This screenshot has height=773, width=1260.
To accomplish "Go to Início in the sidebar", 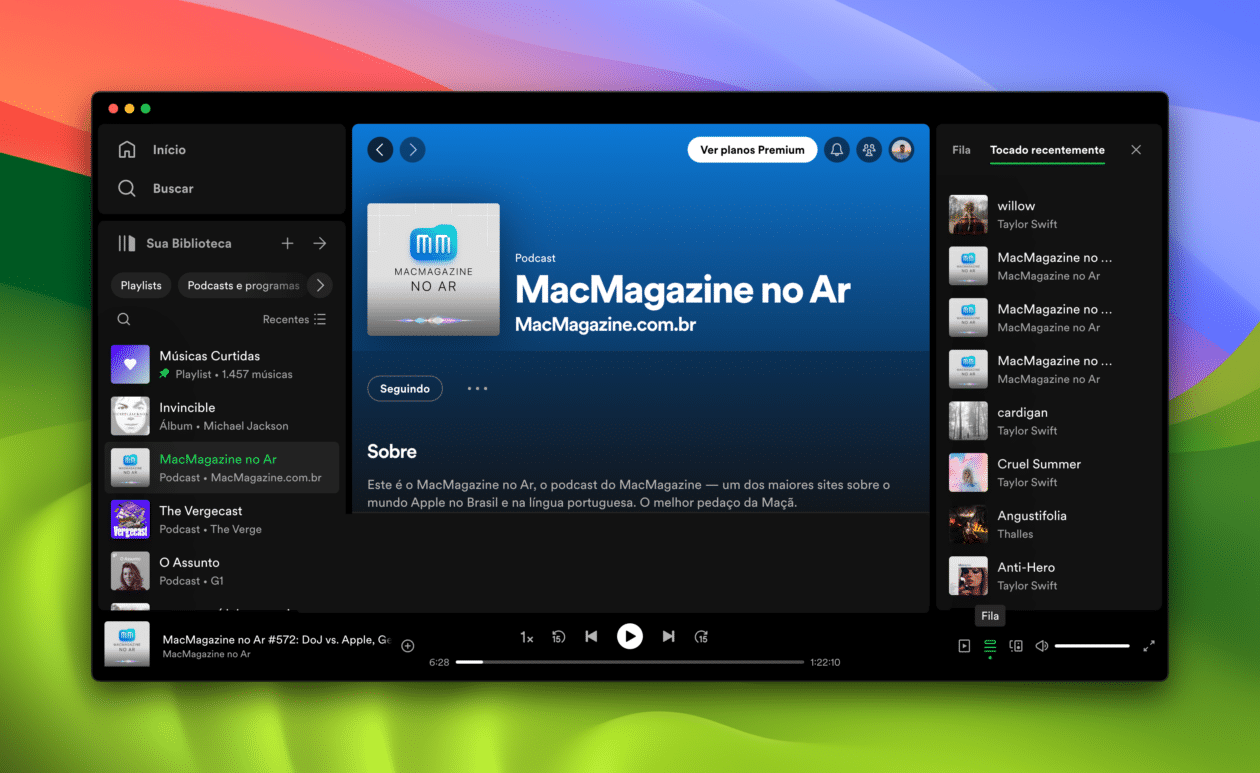I will [152, 150].
